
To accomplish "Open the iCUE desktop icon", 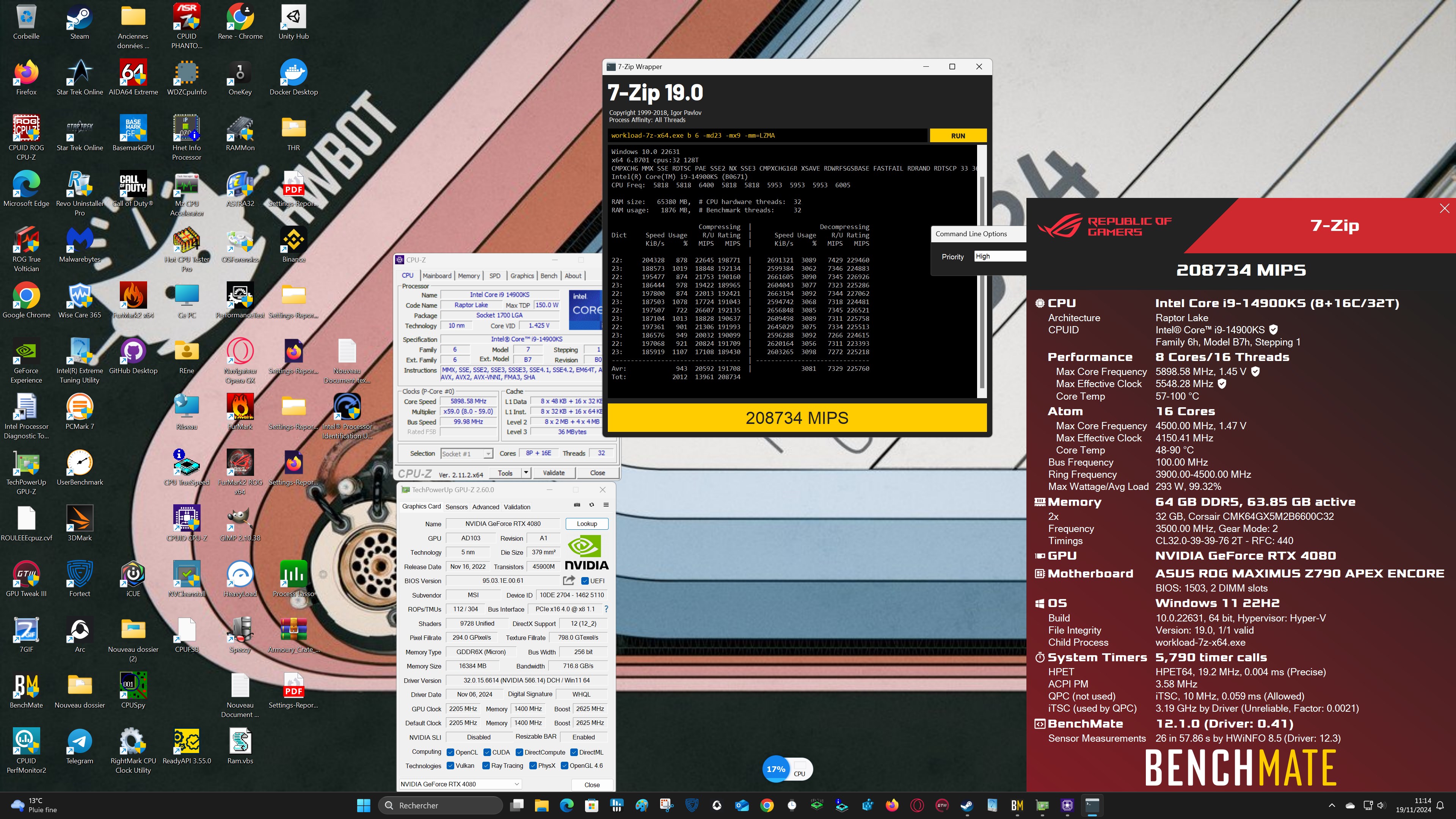I will pyautogui.click(x=133, y=579).
